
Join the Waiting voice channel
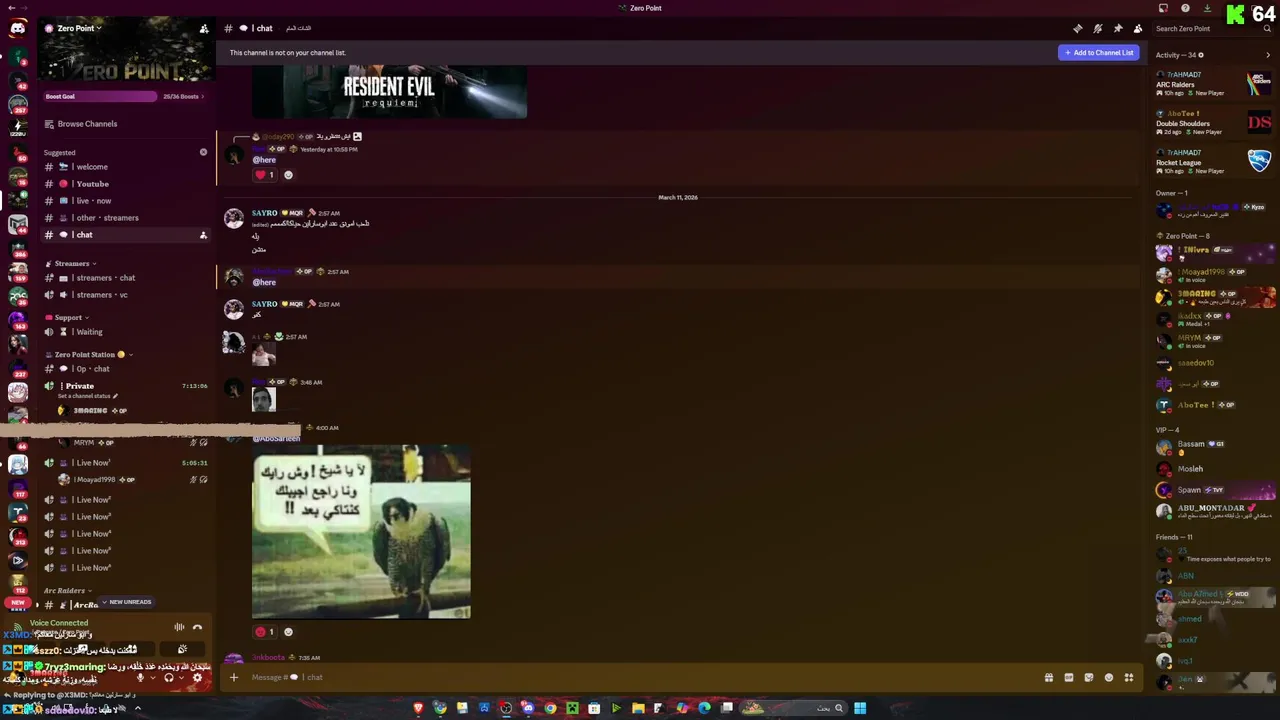[125, 332]
